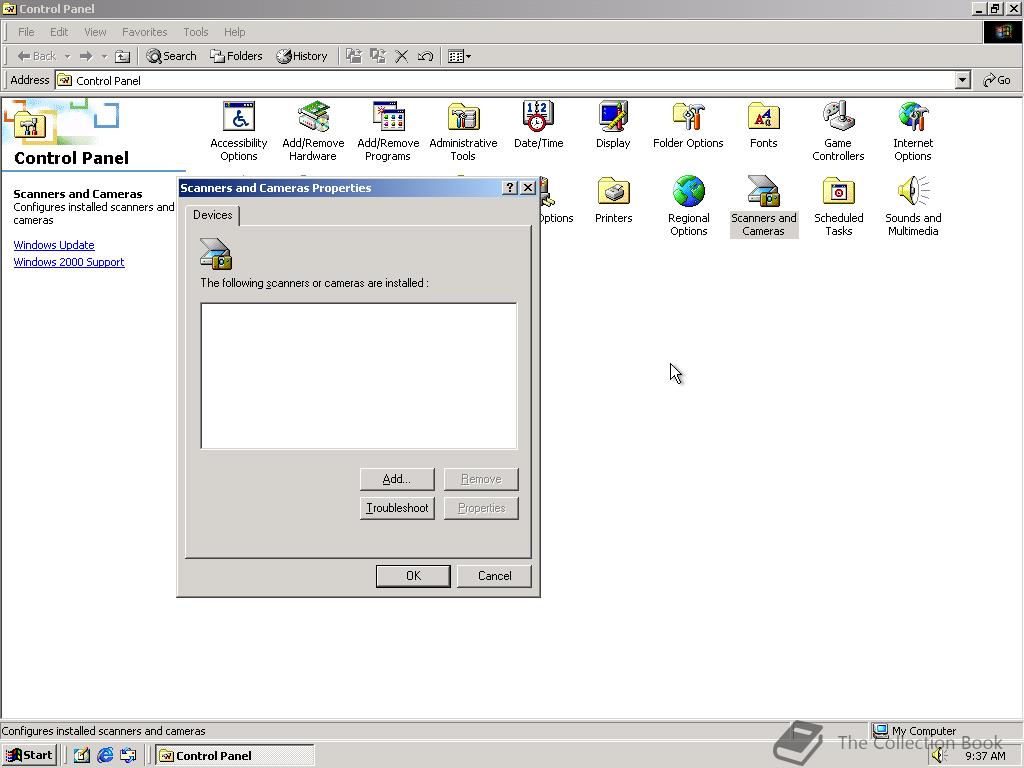Open the View menu
1024x768 pixels.
[x=95, y=31]
